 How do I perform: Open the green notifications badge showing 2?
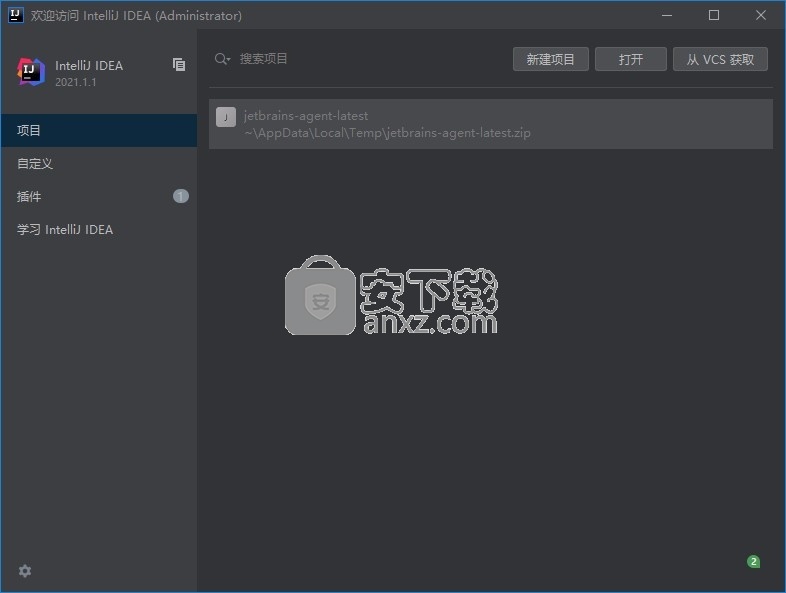[x=753, y=561]
